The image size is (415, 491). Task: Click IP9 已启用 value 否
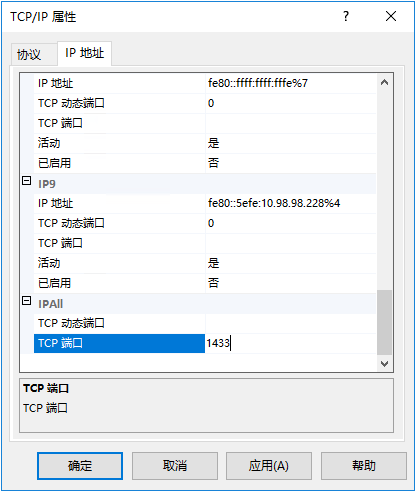[x=290, y=283]
